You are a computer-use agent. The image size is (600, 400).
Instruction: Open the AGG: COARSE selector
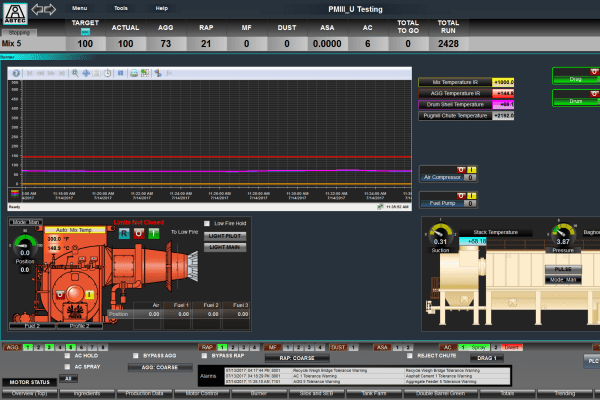pyautogui.click(x=160, y=367)
